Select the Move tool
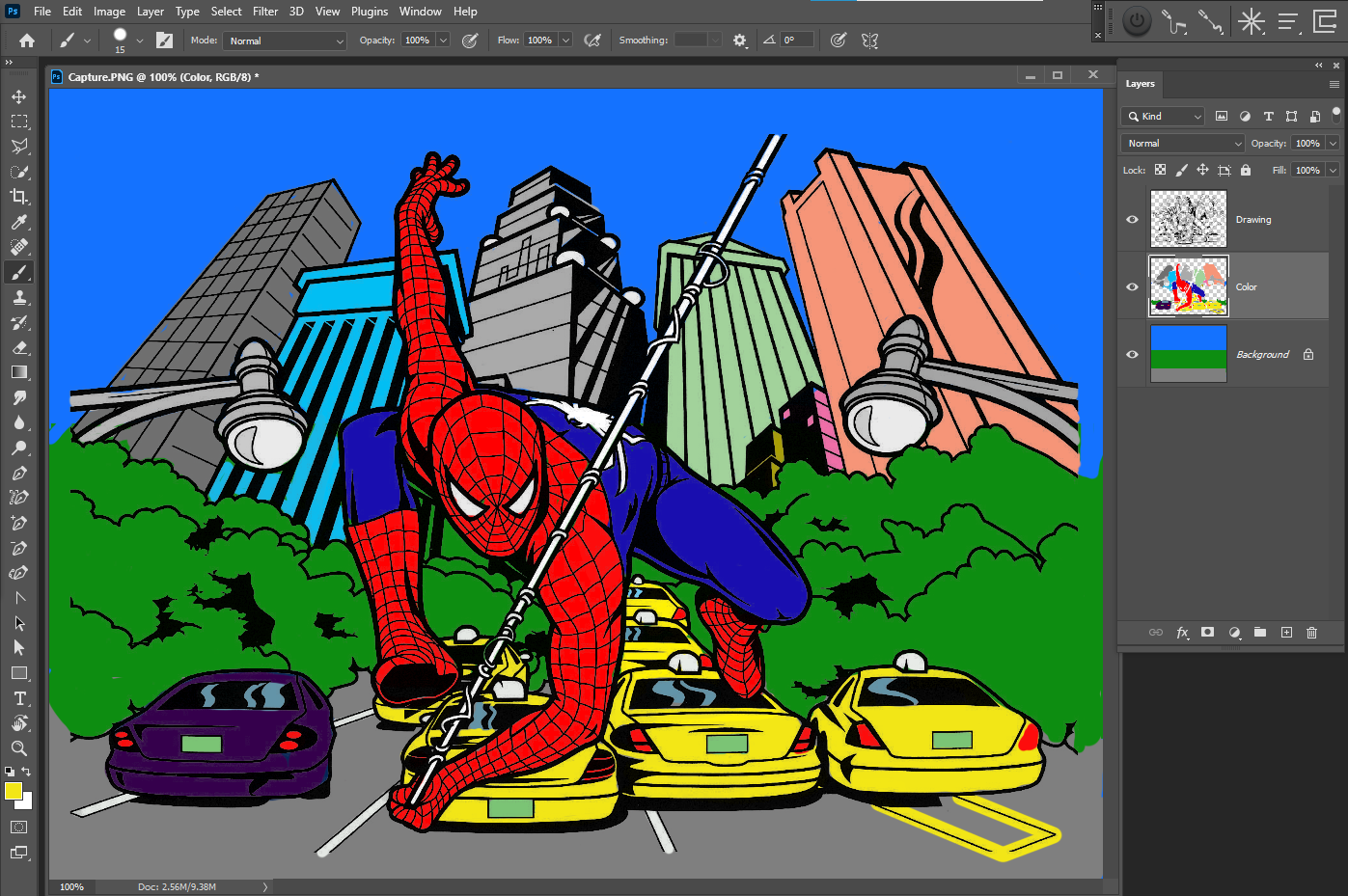Image resolution: width=1348 pixels, height=896 pixels. coord(18,96)
